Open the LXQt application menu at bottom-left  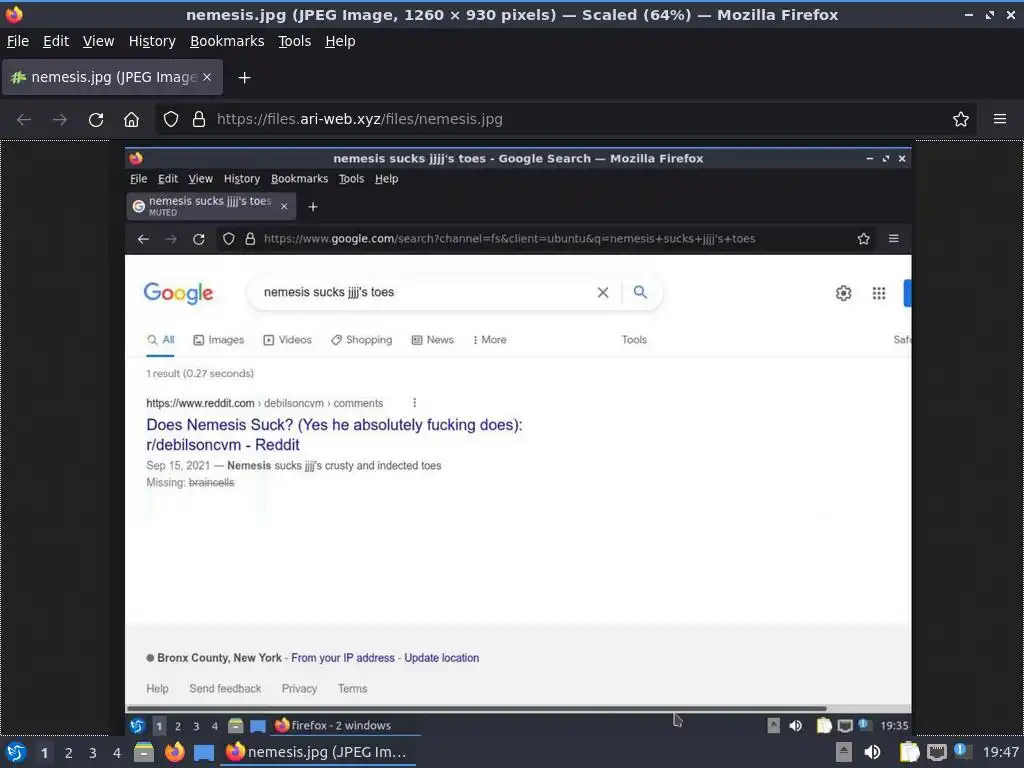16,752
